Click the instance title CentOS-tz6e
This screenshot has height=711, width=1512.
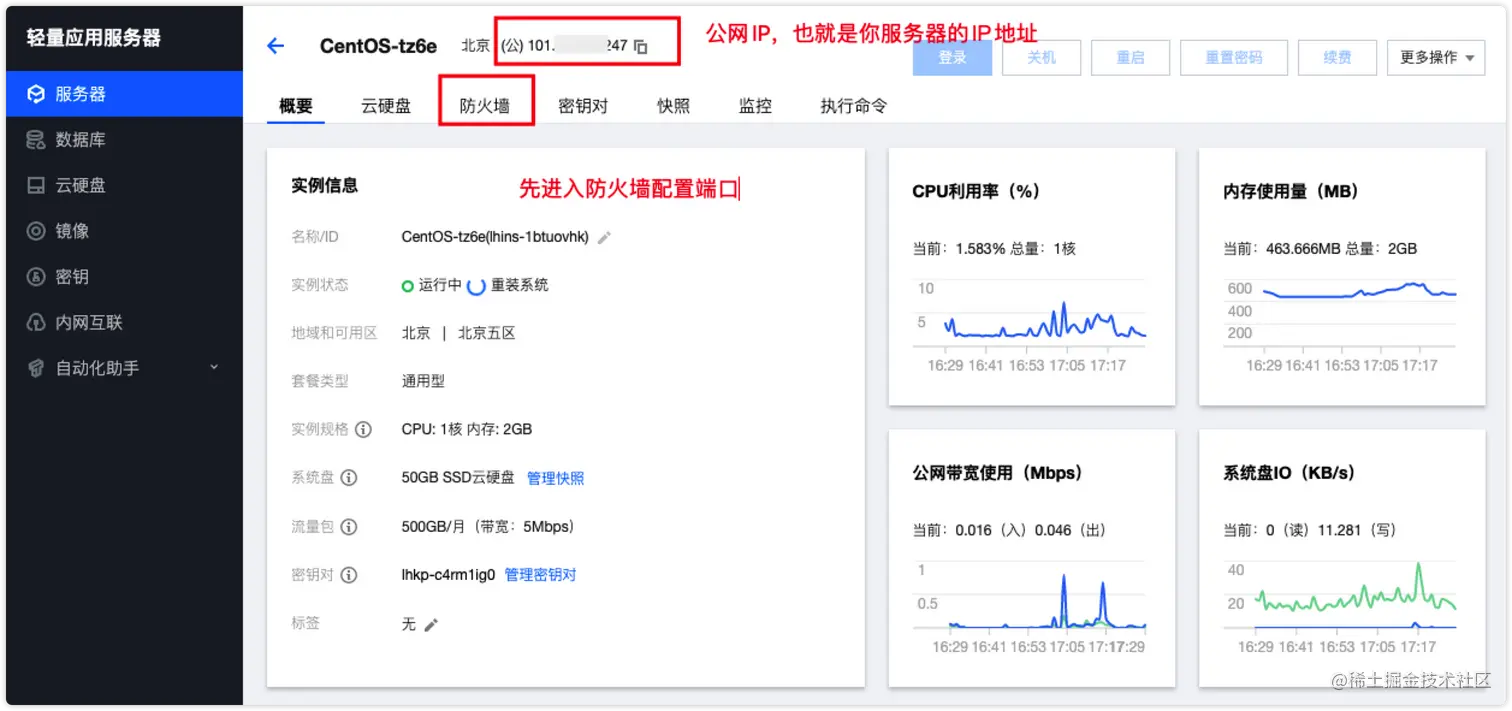pyautogui.click(x=378, y=46)
